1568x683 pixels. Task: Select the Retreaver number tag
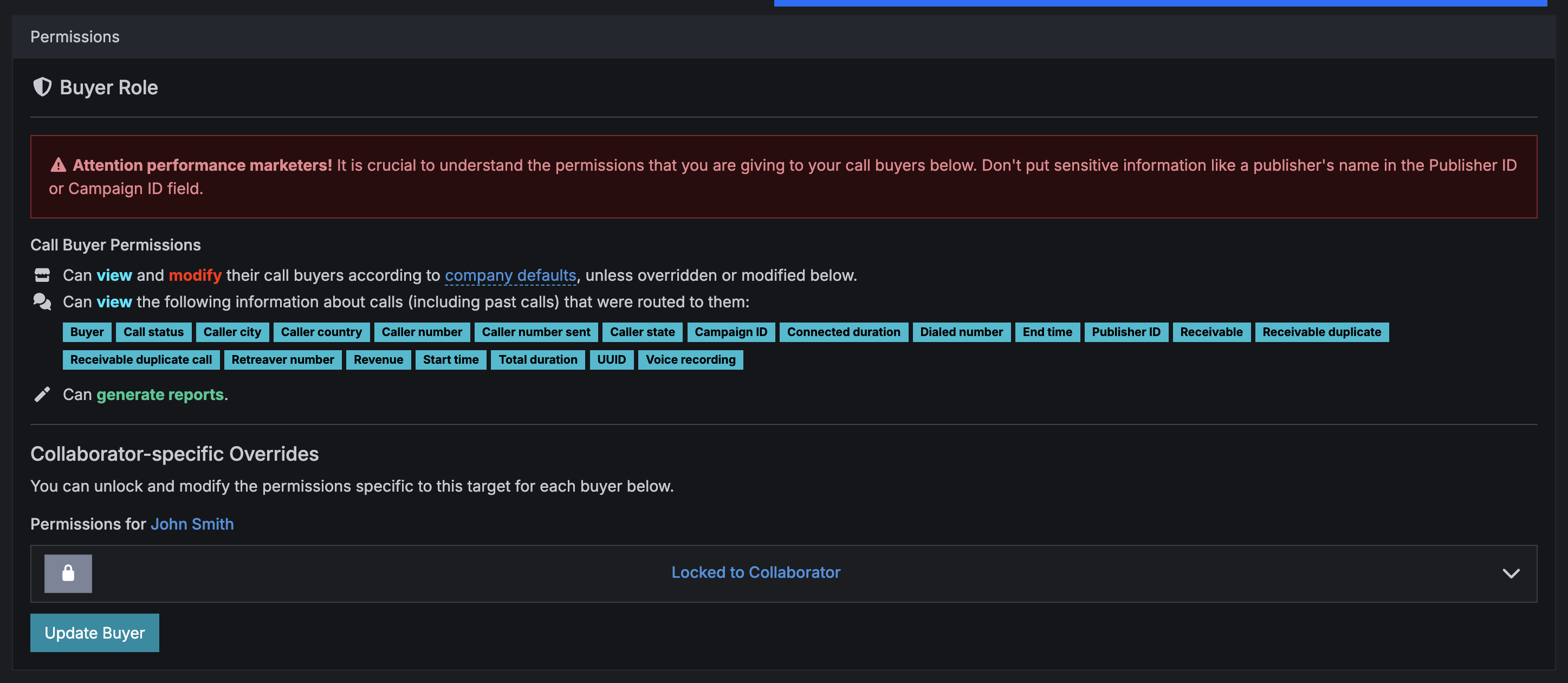point(282,360)
